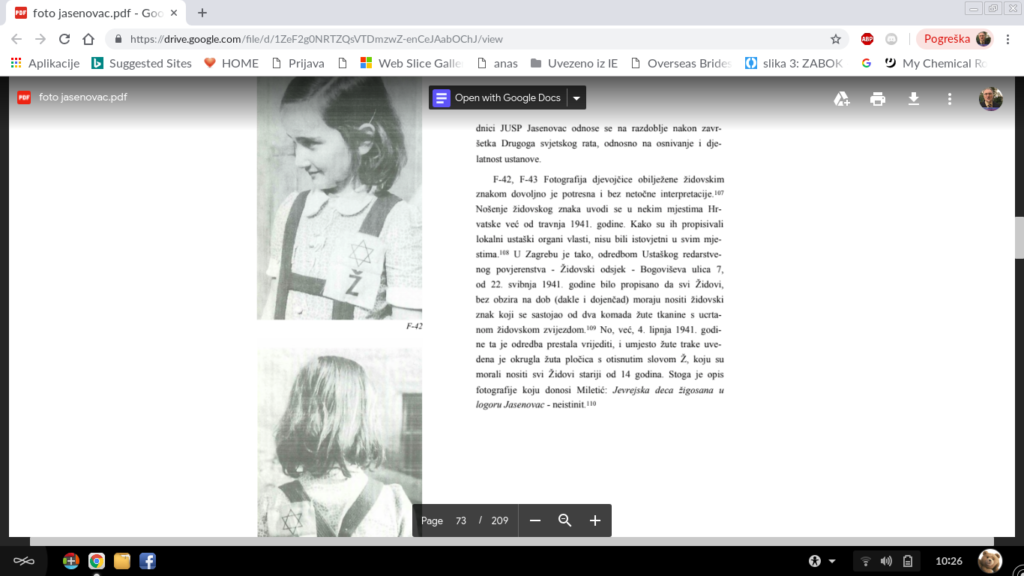The width and height of the screenshot is (1024, 576).
Task: Open the Suggested Sites bookmark
Action: tap(141, 63)
